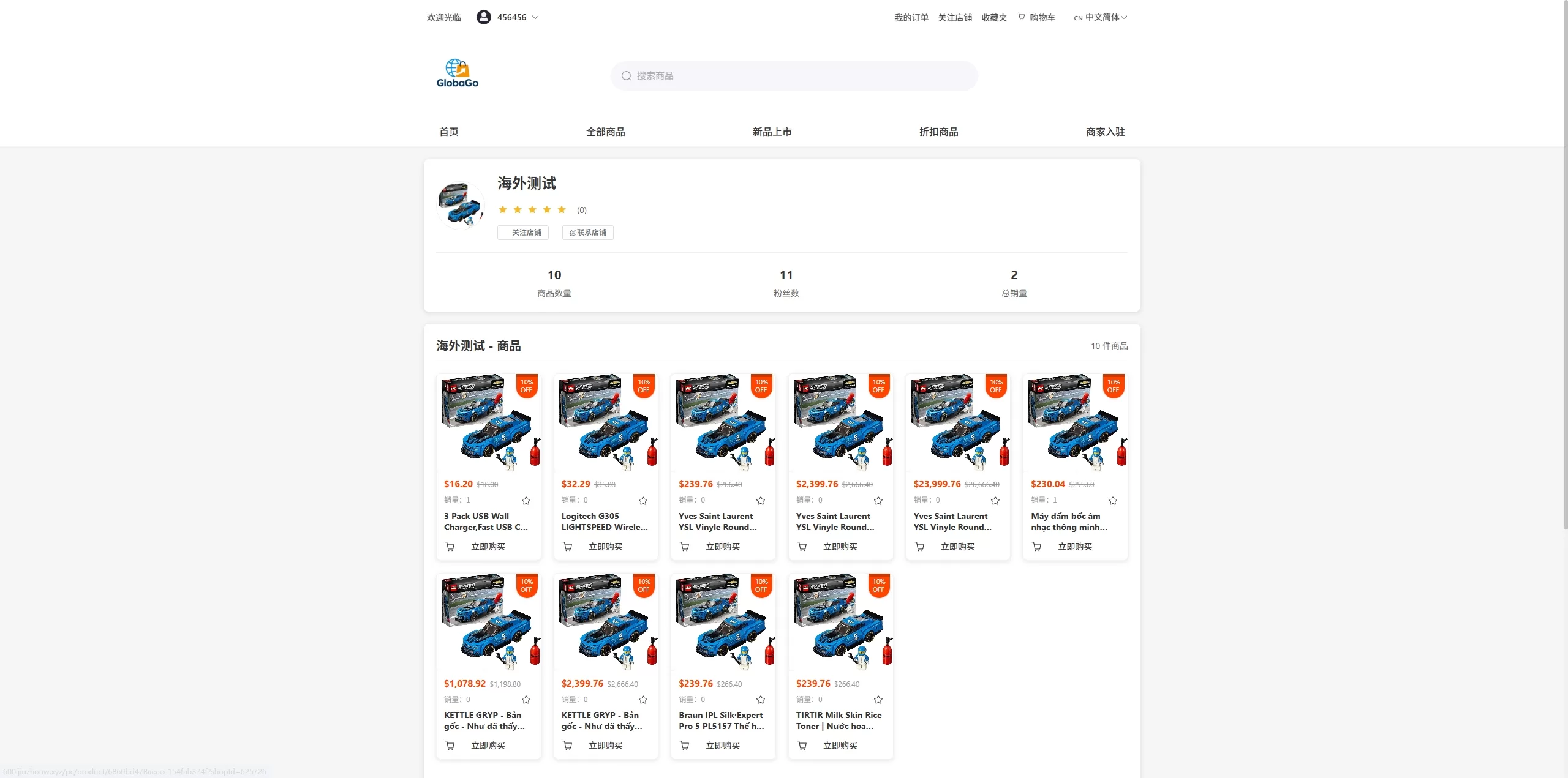Go to the 新品上市 section
Image resolution: width=1568 pixels, height=778 pixels.
coord(772,131)
